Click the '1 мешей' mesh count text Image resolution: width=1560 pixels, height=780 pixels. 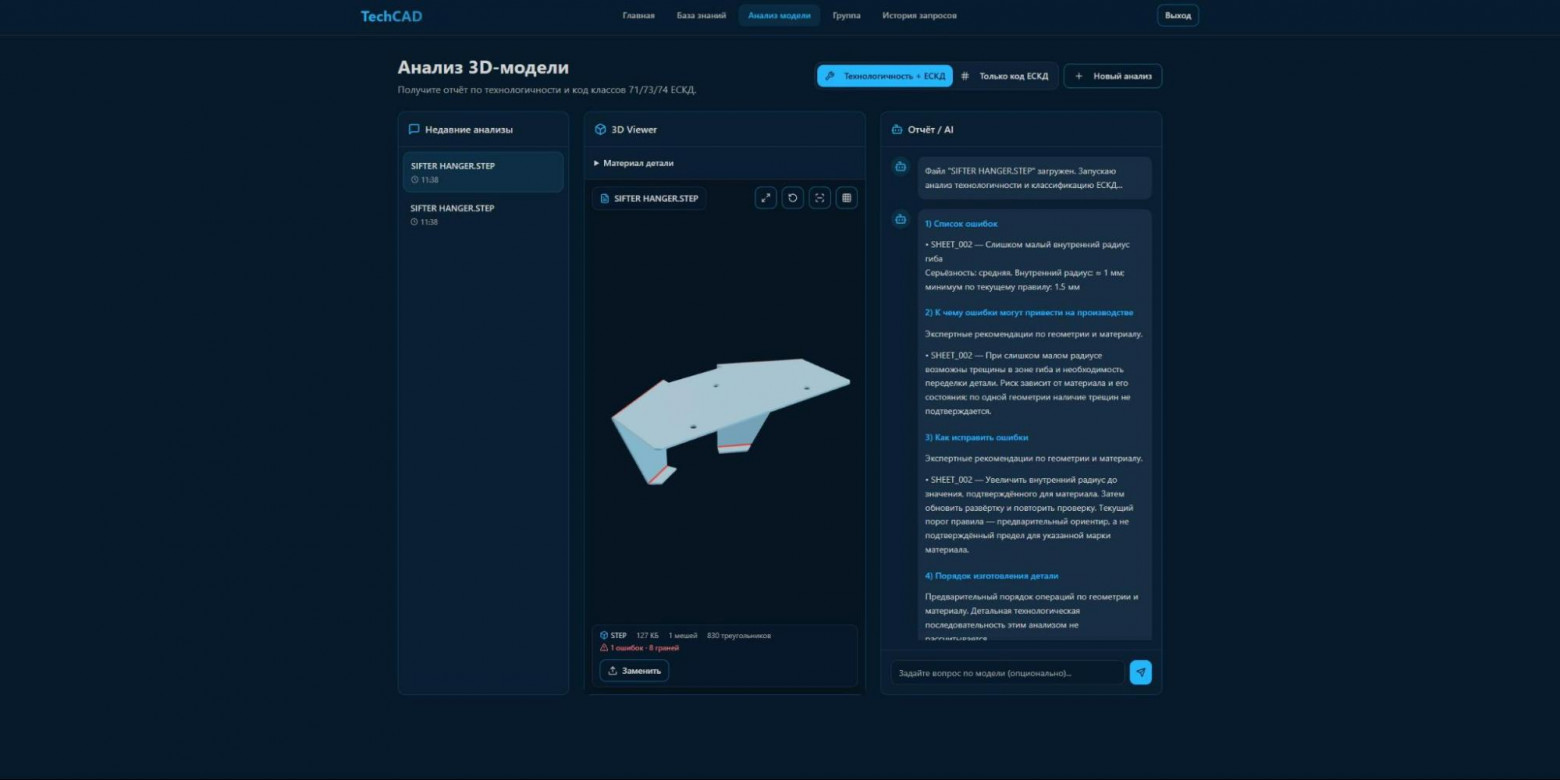[683, 635]
